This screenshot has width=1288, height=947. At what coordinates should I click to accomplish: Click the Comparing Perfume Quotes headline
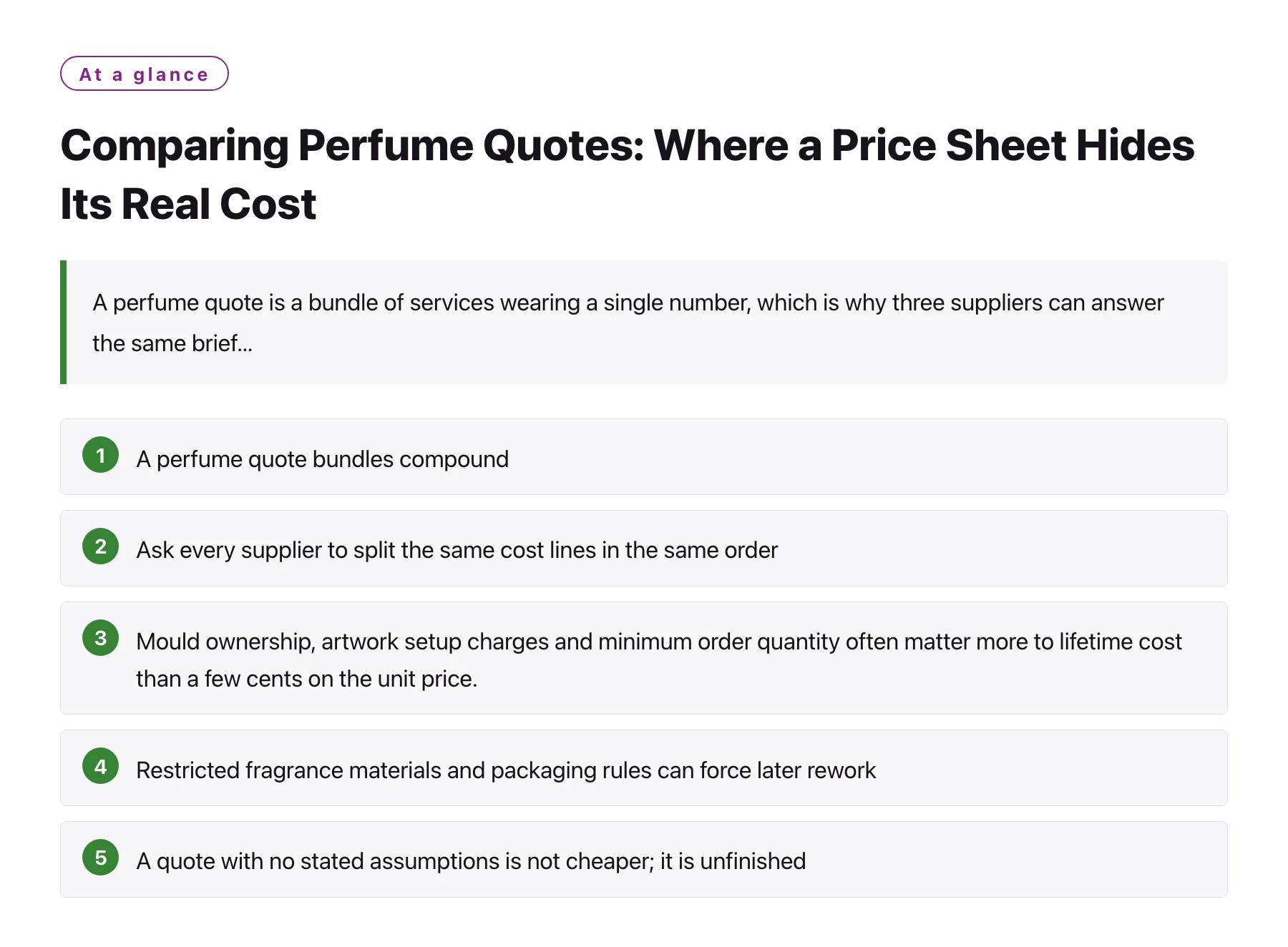click(628, 174)
